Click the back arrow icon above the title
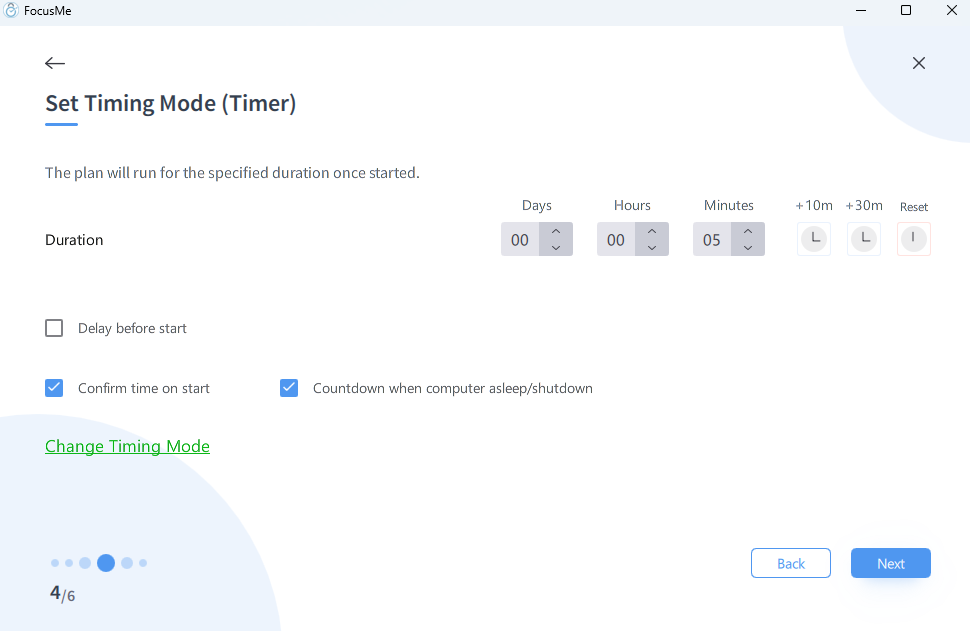The image size is (970, 631). point(55,63)
